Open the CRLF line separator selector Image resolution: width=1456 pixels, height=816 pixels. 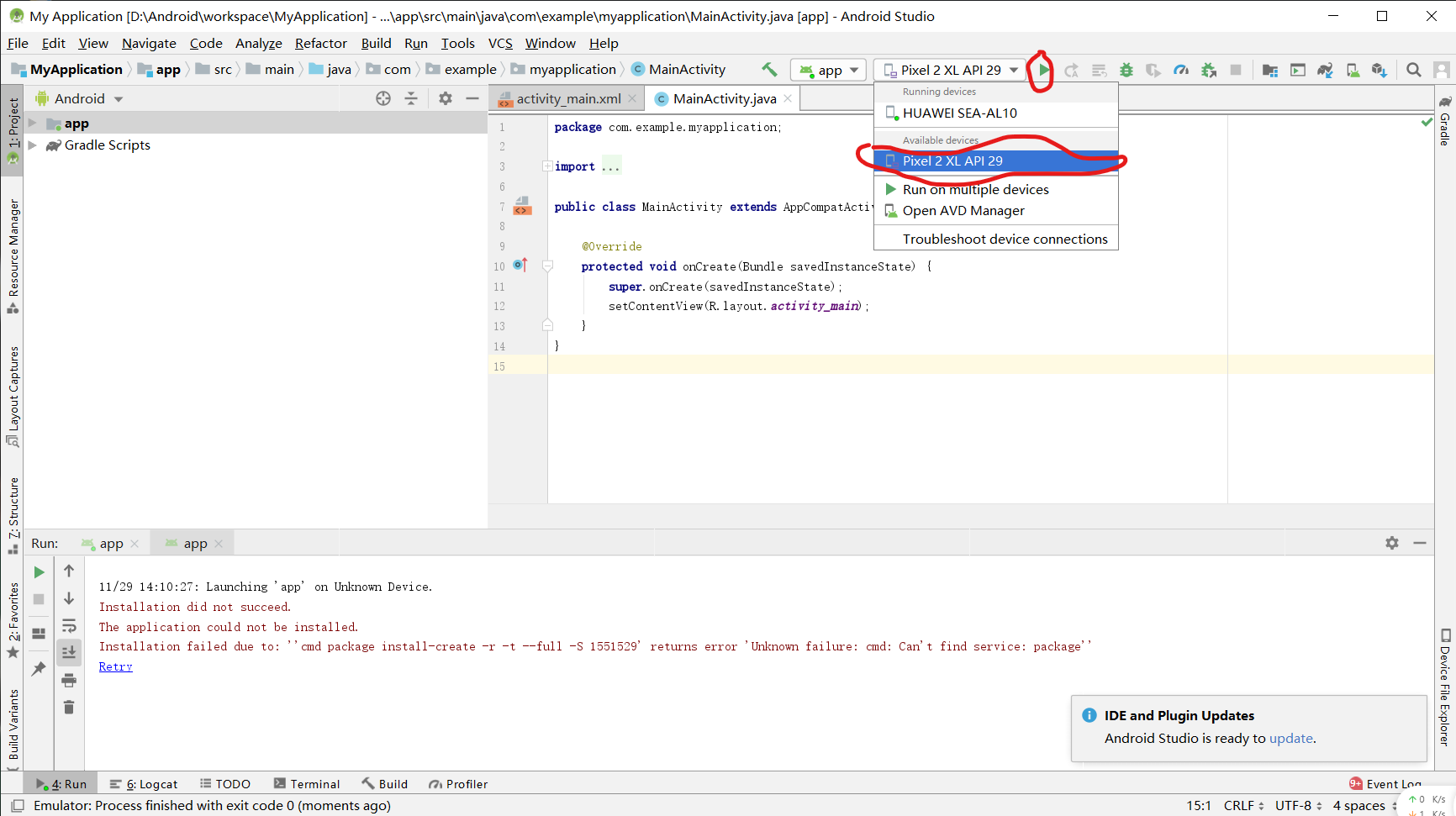[1244, 805]
